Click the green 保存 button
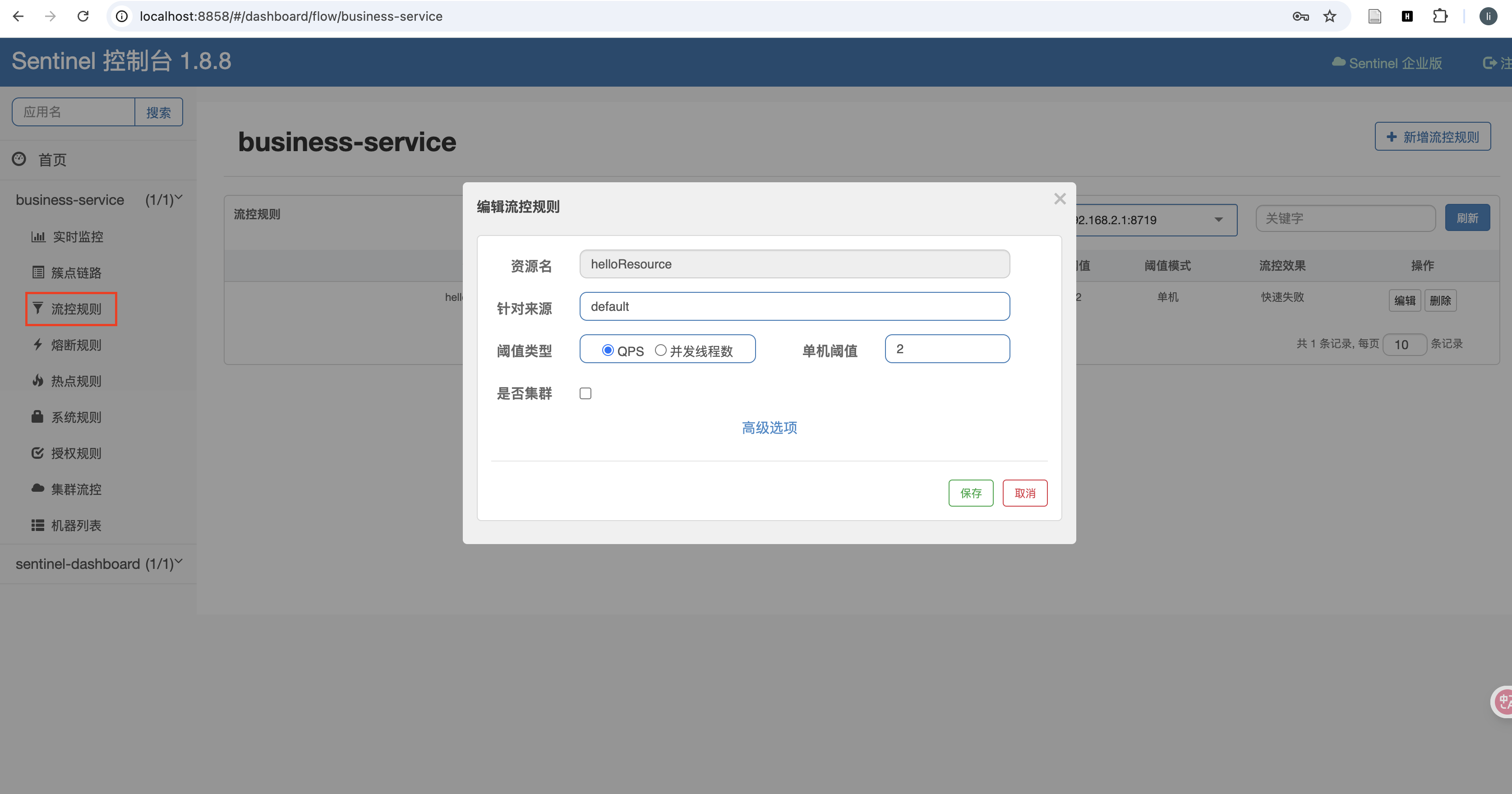The width and height of the screenshot is (1512, 794). pyautogui.click(x=971, y=493)
